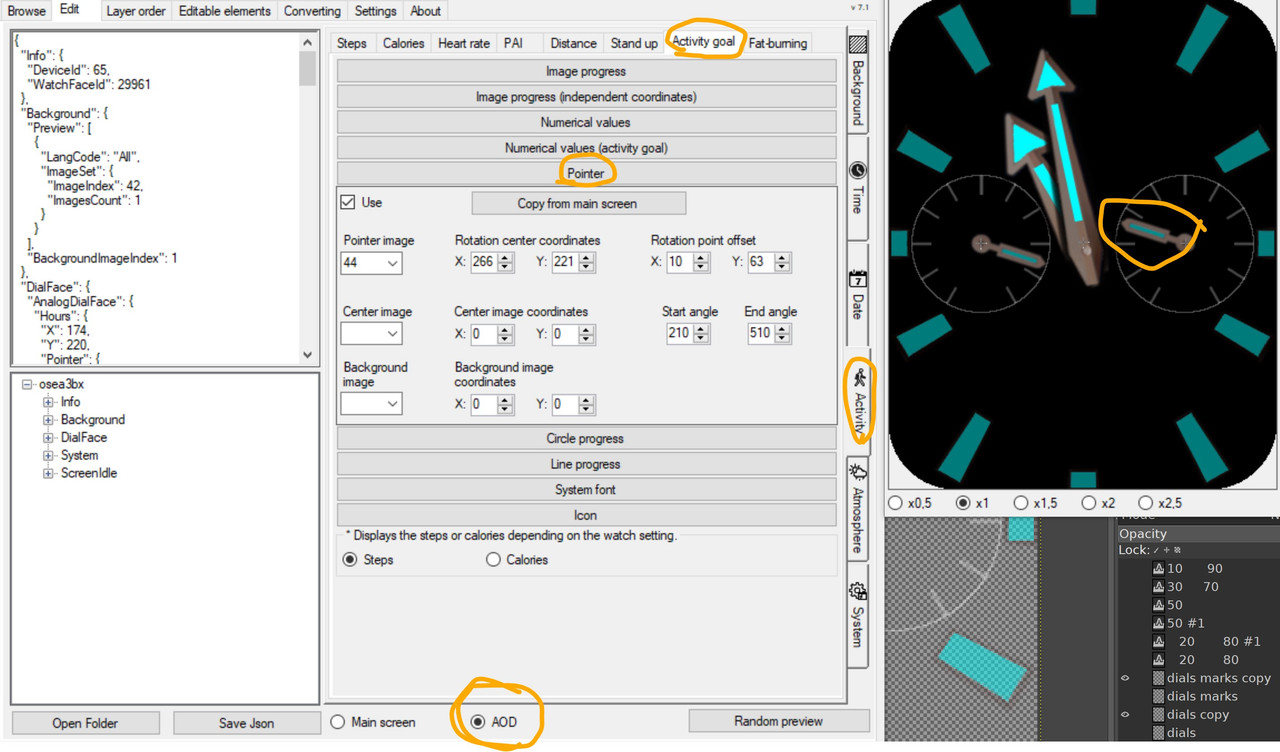Click the text layer icon for '30 70'
This screenshot has width=1280, height=752.
[x=1159, y=587]
